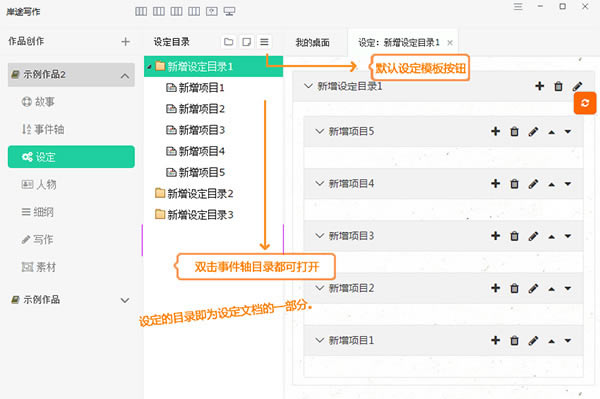The height and width of the screenshot is (399, 600).
Task: Open 人物 in sidebar
Action: pyautogui.click(x=39, y=184)
